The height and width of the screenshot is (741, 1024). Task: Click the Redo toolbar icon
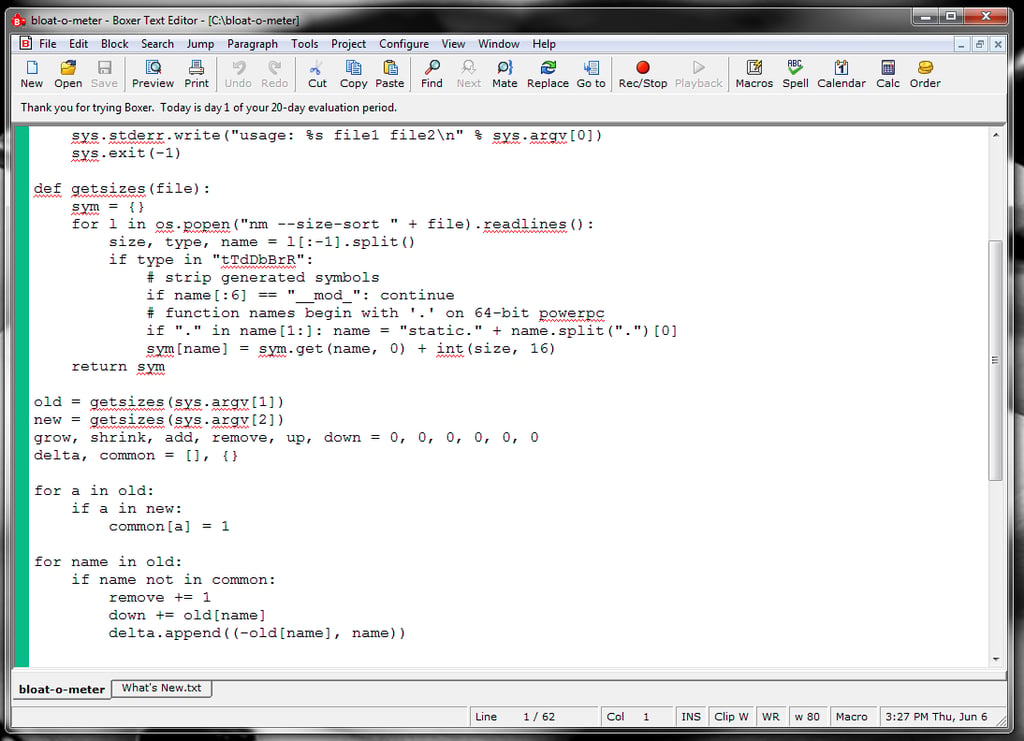[x=274, y=74]
